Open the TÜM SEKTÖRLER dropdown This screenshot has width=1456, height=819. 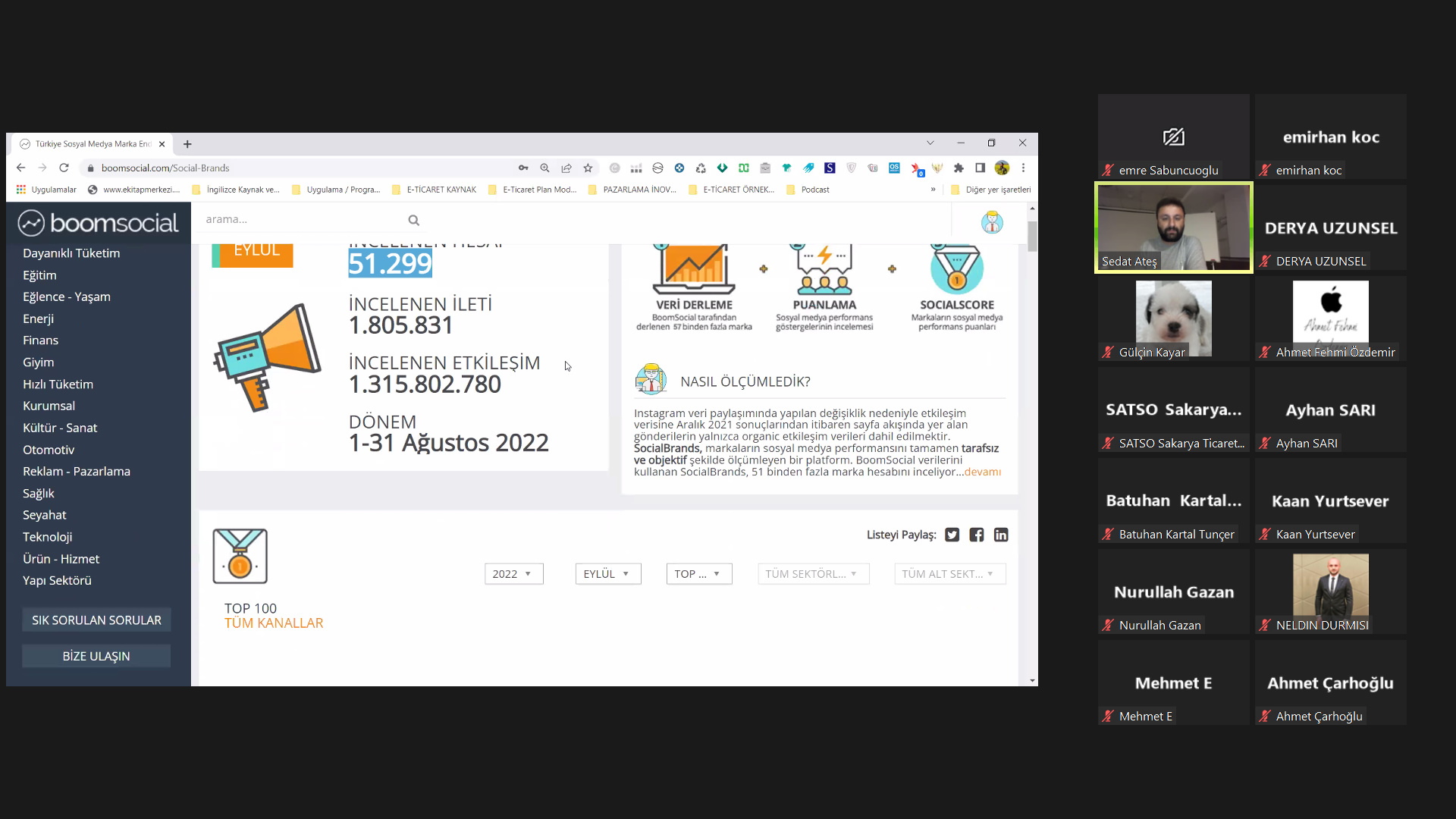coord(812,574)
